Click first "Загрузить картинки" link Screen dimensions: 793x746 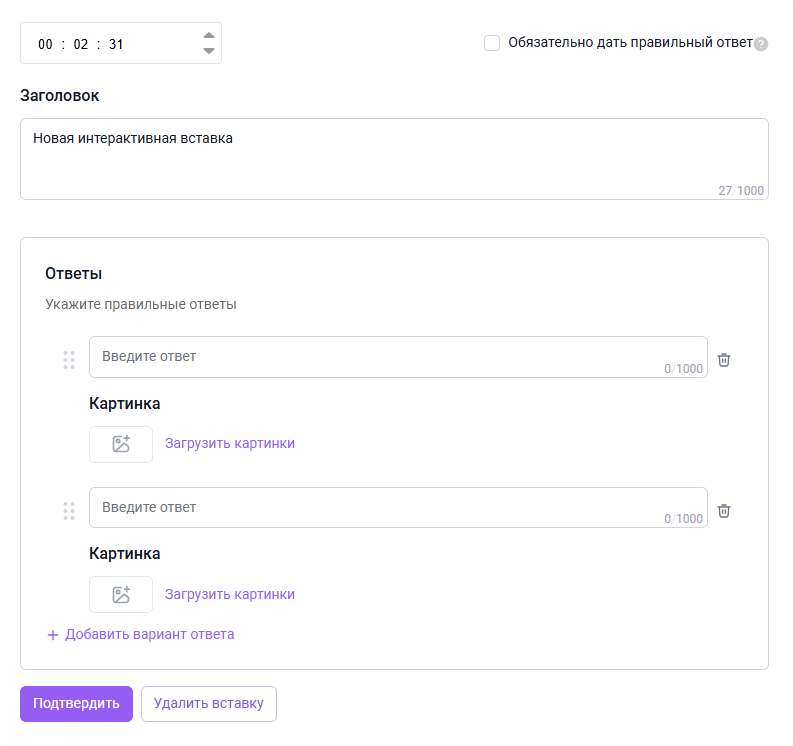[230, 443]
